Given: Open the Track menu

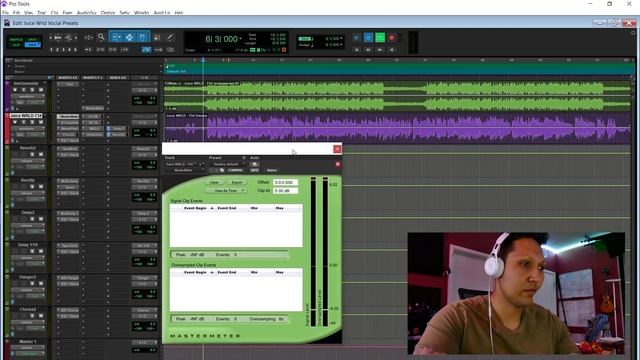Looking at the screenshot, I should [x=42, y=13].
